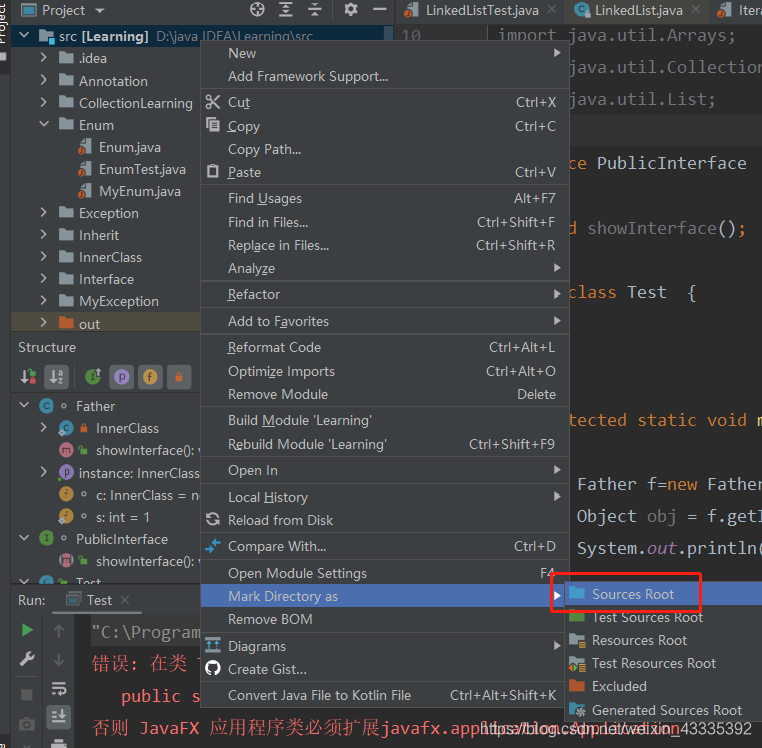Close the LinkedListTest.java tab

point(552,9)
